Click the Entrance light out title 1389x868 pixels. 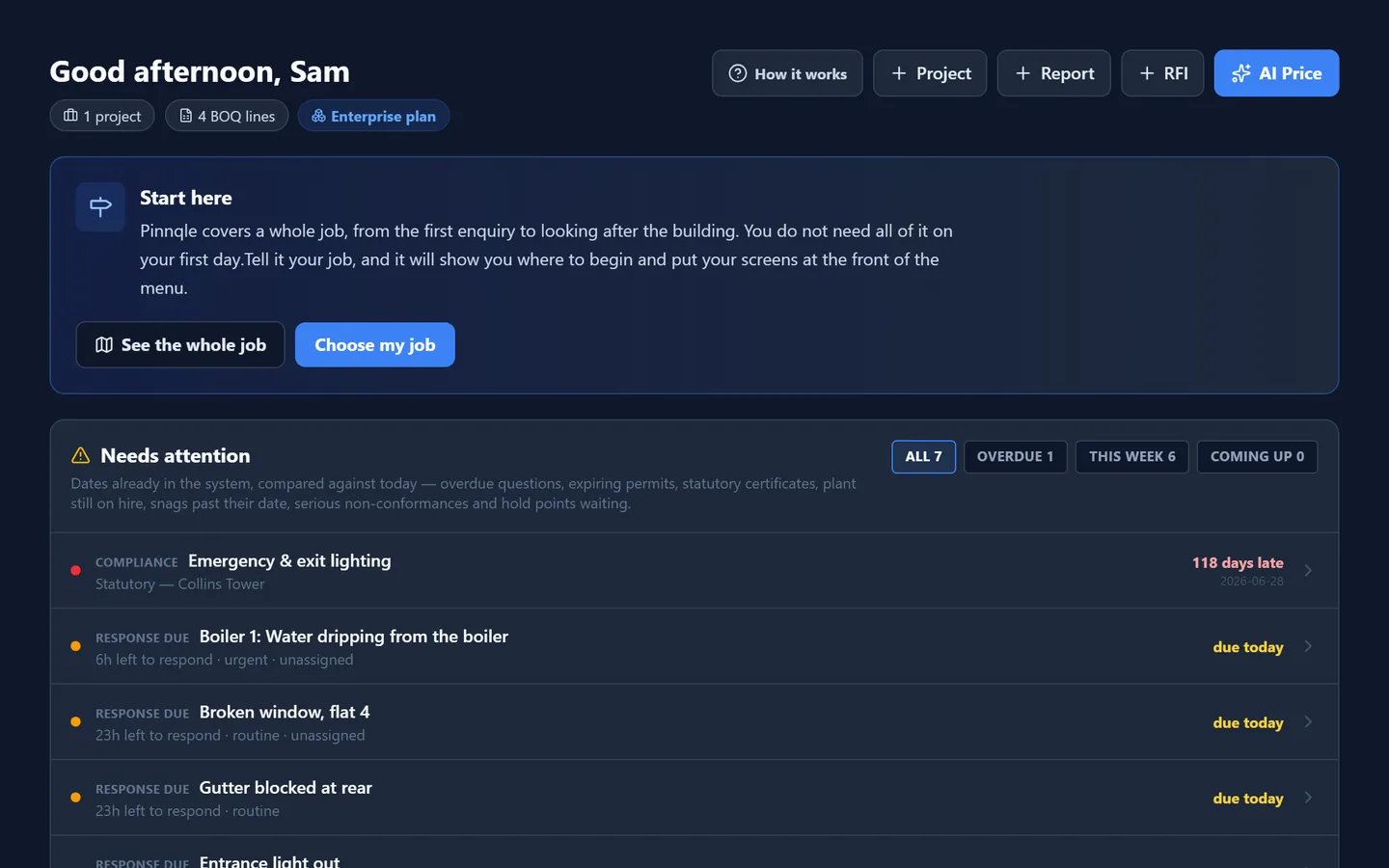click(269, 861)
